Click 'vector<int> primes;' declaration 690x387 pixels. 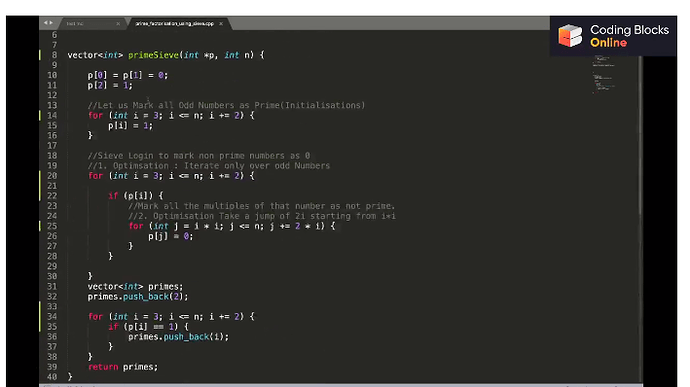[x=135, y=287]
